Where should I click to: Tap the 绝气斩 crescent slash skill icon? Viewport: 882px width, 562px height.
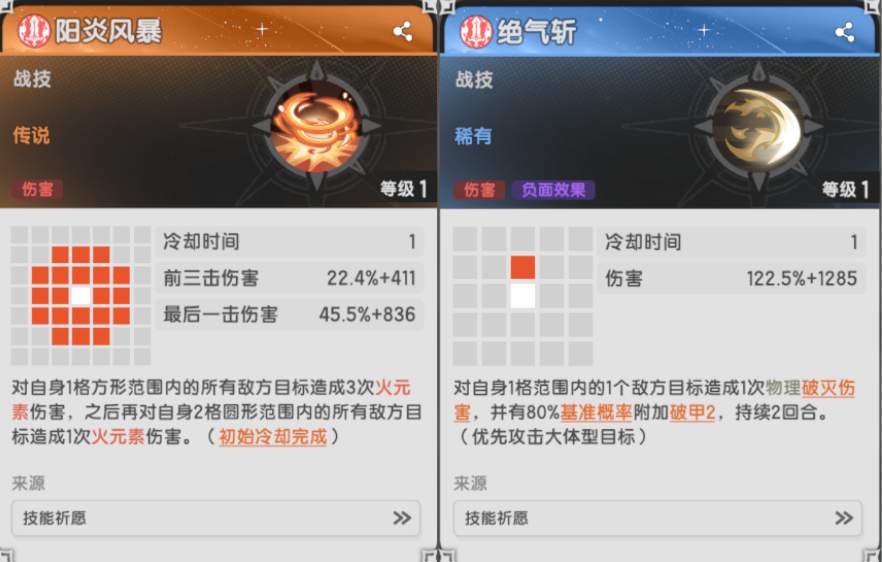[758, 127]
